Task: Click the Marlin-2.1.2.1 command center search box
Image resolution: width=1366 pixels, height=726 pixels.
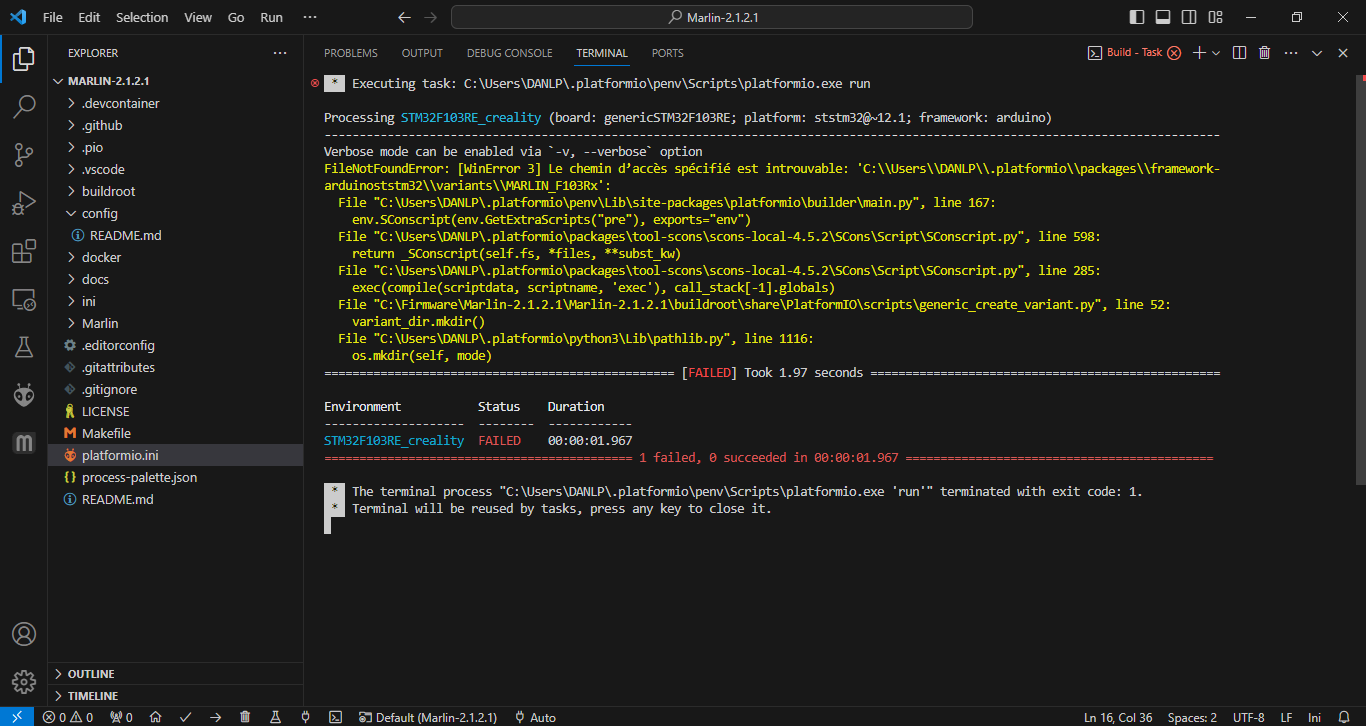Action: (x=712, y=17)
